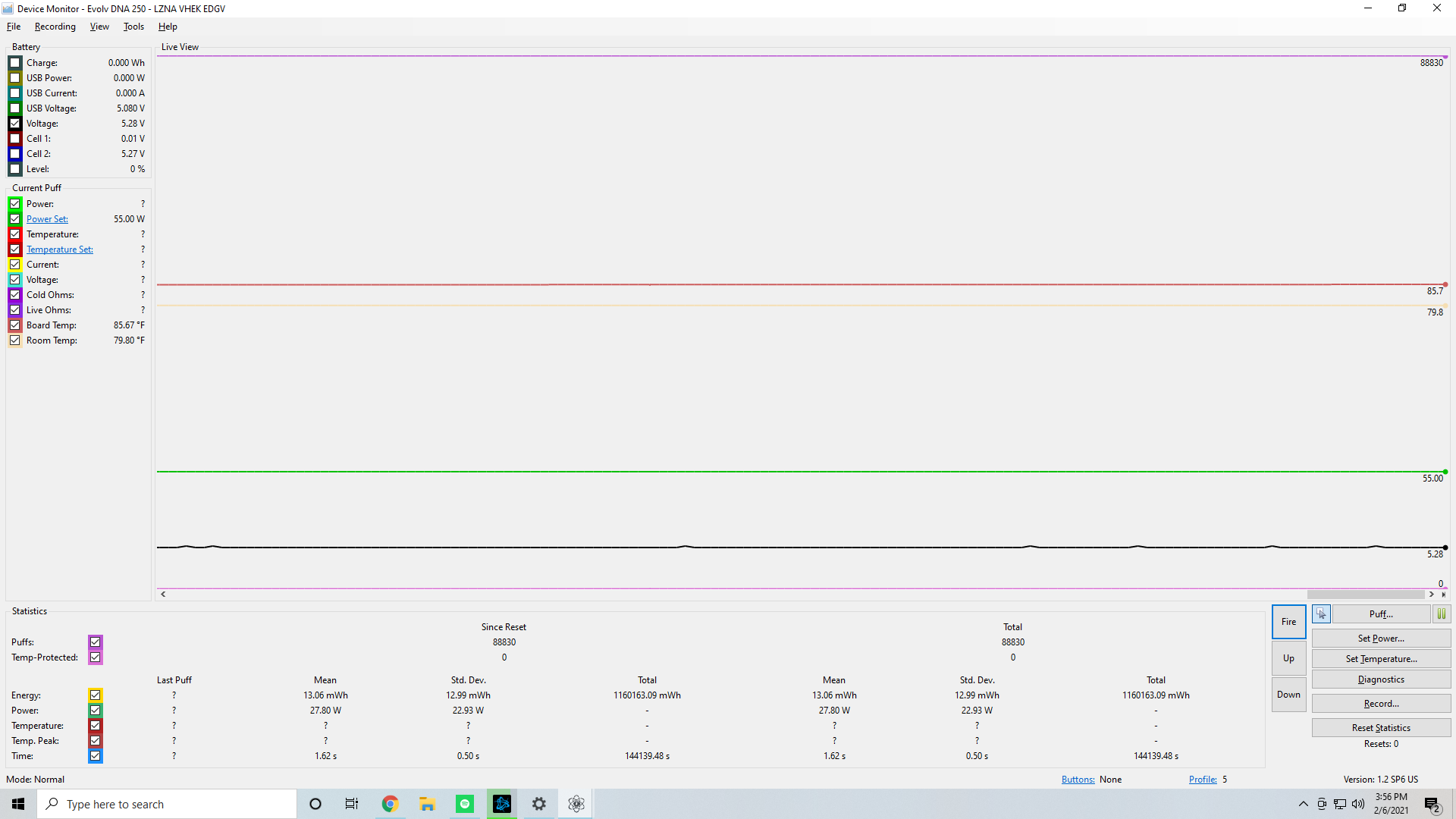Click the Task View taskbar icon

(x=352, y=804)
